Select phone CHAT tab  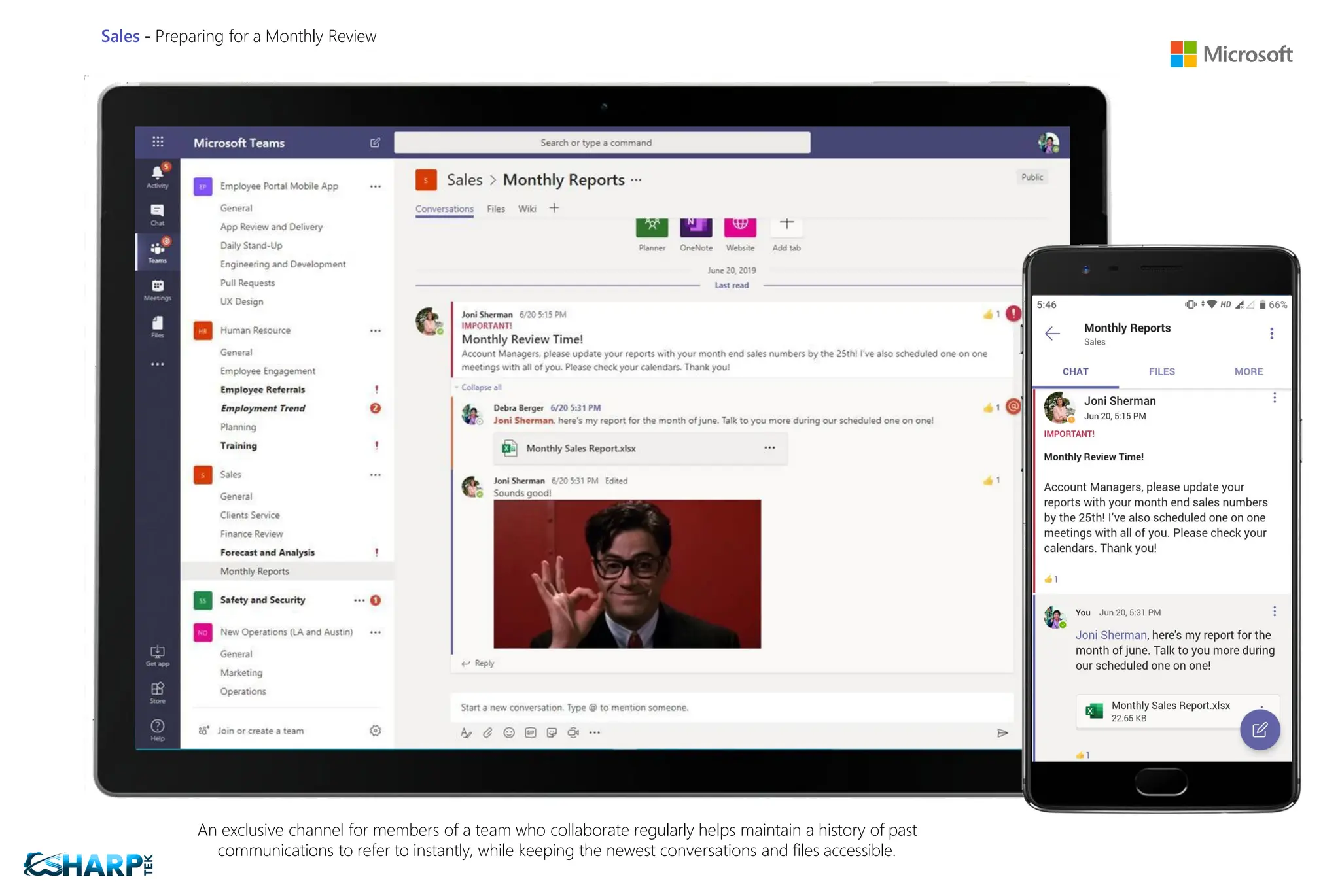(1075, 371)
